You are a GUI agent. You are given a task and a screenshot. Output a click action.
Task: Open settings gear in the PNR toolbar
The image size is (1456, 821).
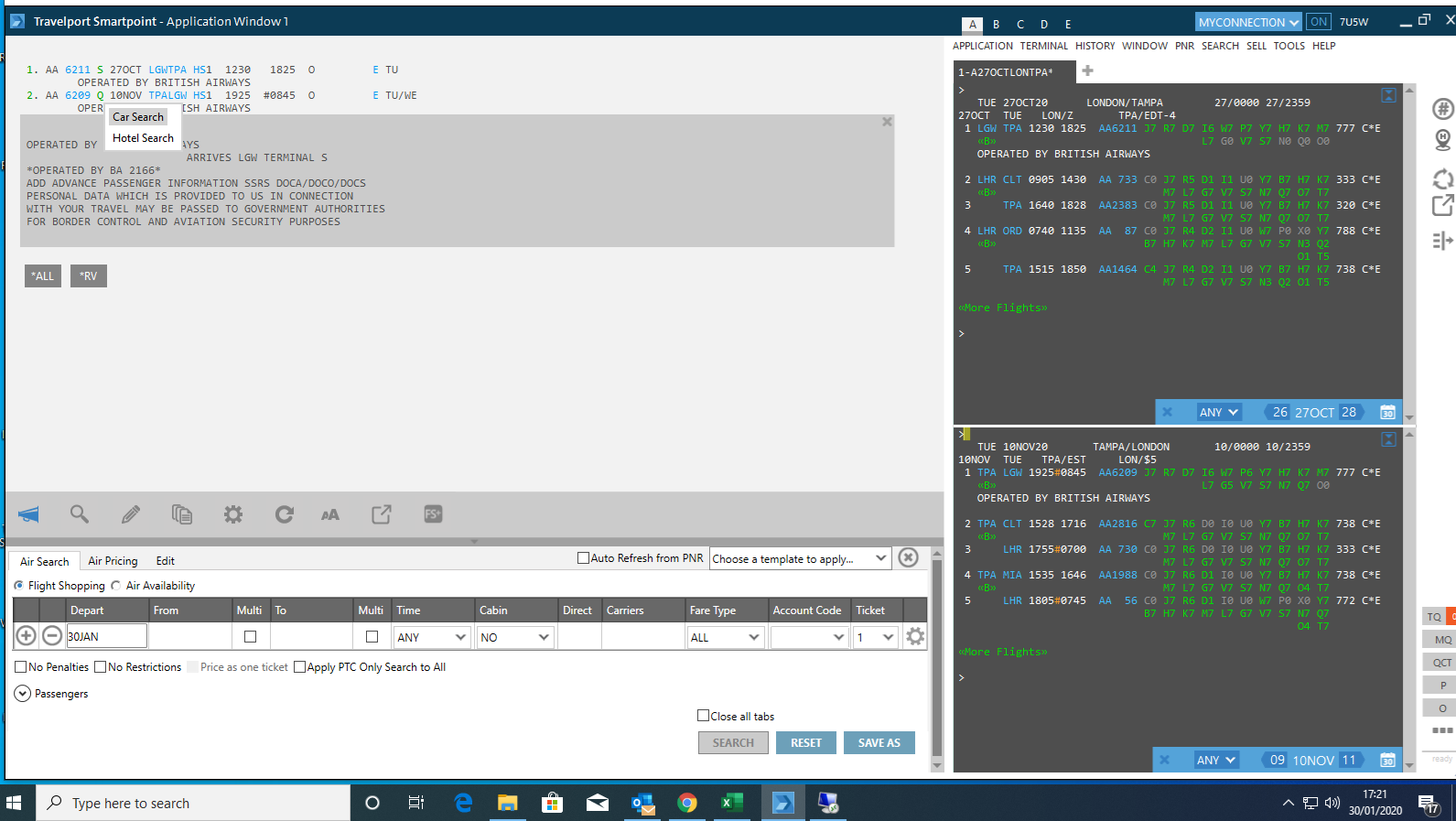233,514
